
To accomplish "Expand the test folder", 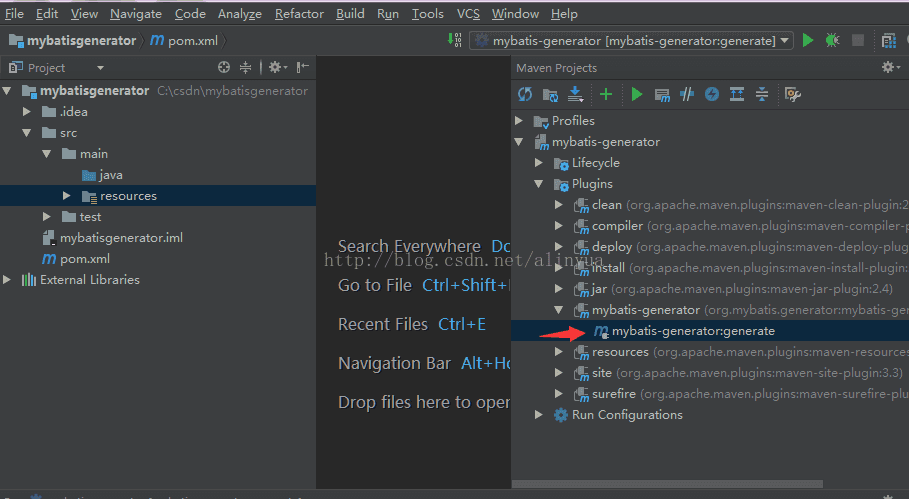I will pyautogui.click(x=47, y=217).
